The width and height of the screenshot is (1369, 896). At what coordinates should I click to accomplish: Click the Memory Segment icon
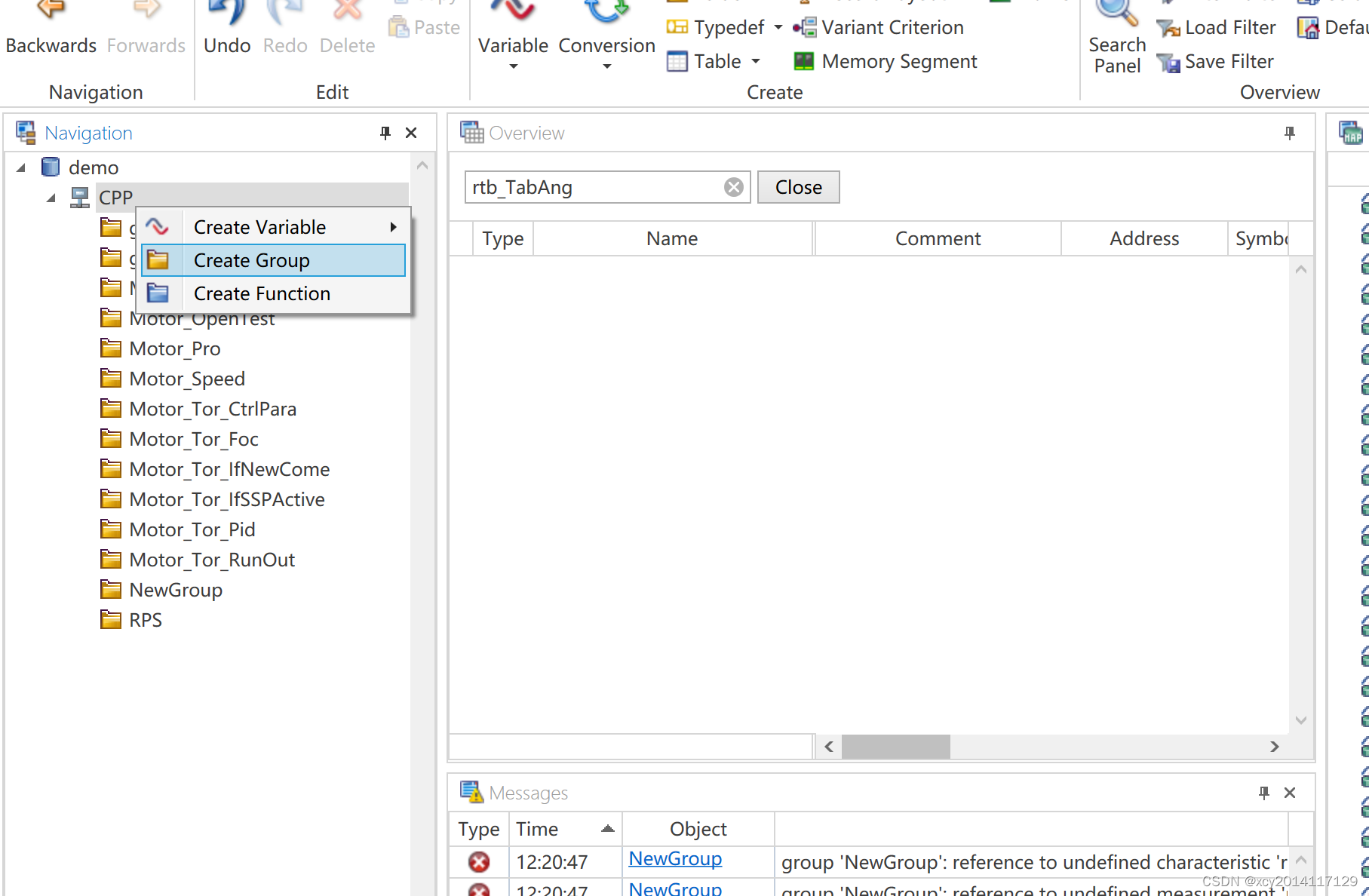[804, 61]
